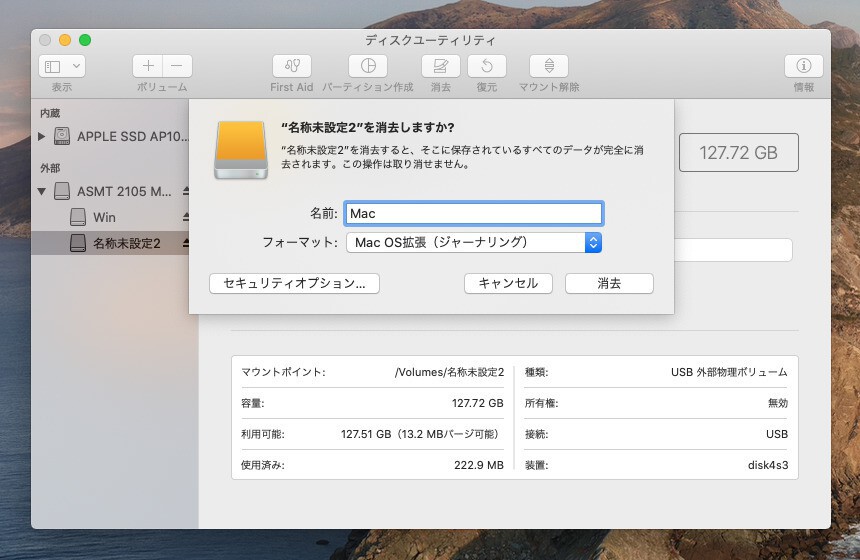This screenshot has height=560, width=860.
Task: Open the フォーマット format dropdown
Action: pos(473,242)
